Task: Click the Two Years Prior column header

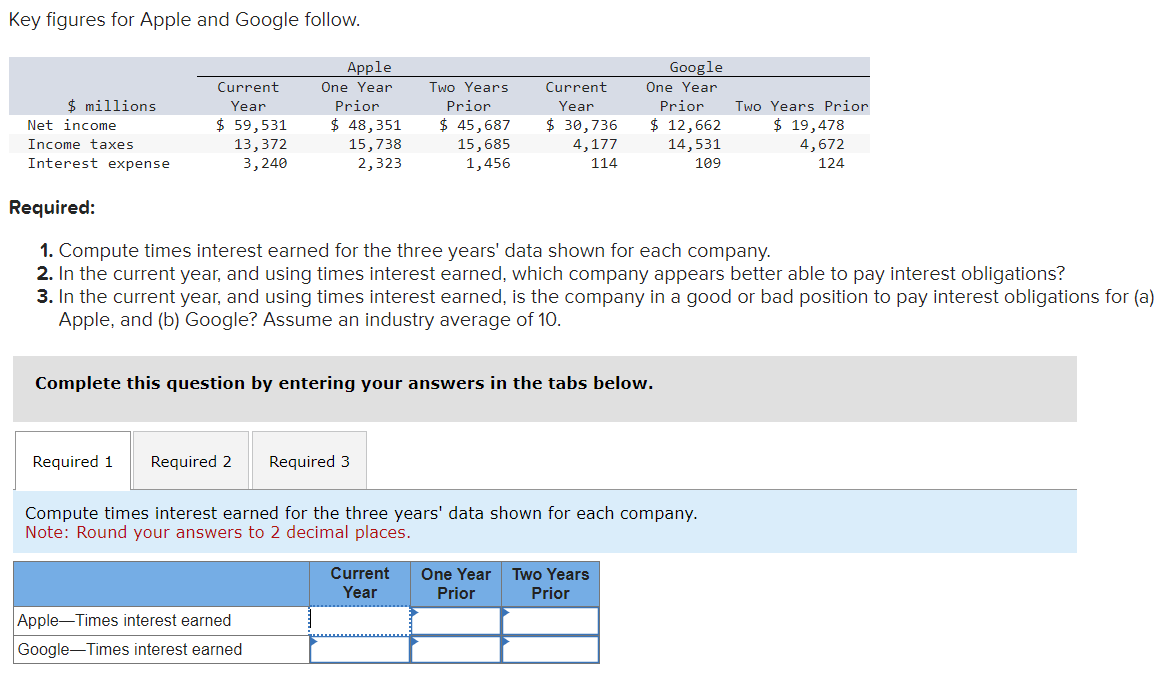Action: [550, 583]
